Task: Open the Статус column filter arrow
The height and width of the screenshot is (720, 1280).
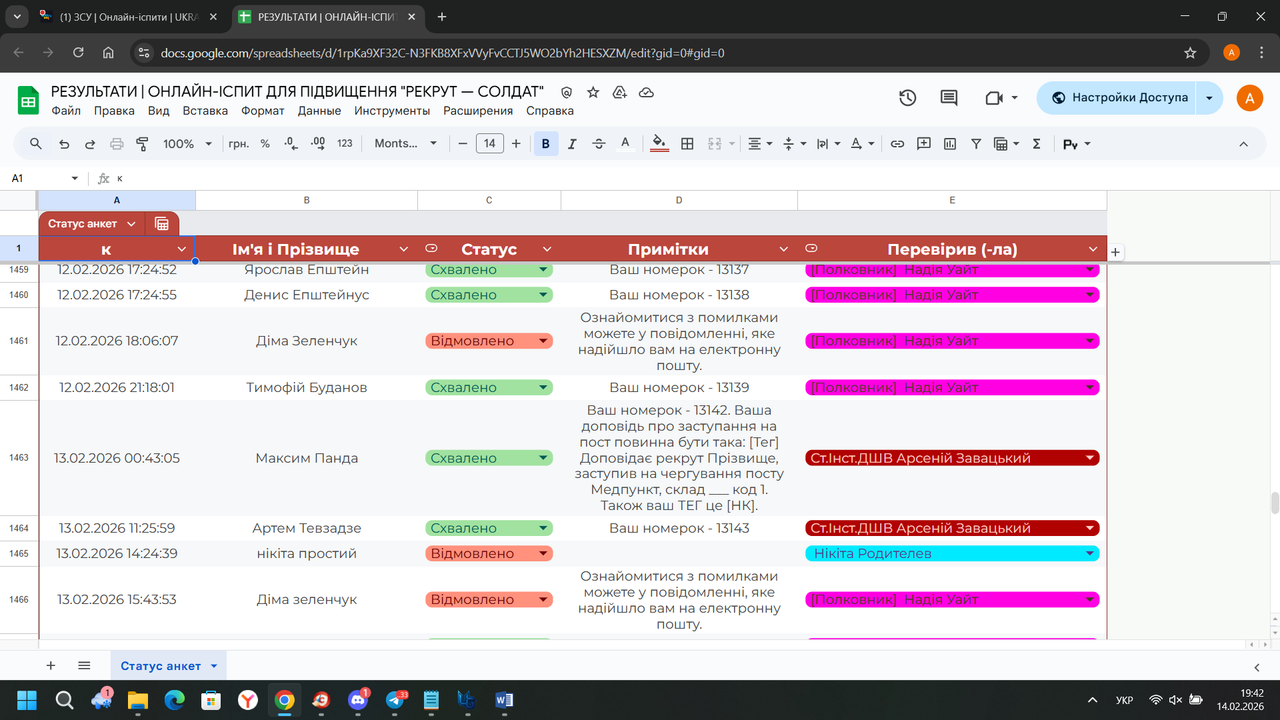Action: 546,249
